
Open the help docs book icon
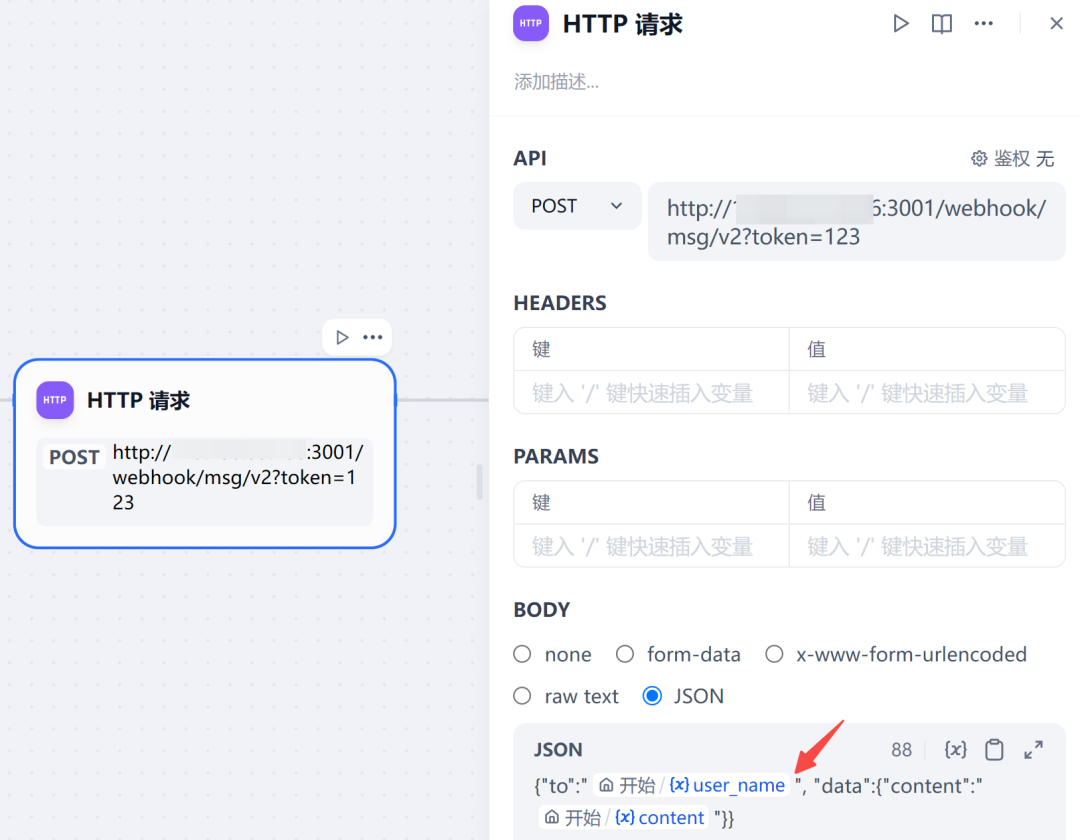coord(942,24)
